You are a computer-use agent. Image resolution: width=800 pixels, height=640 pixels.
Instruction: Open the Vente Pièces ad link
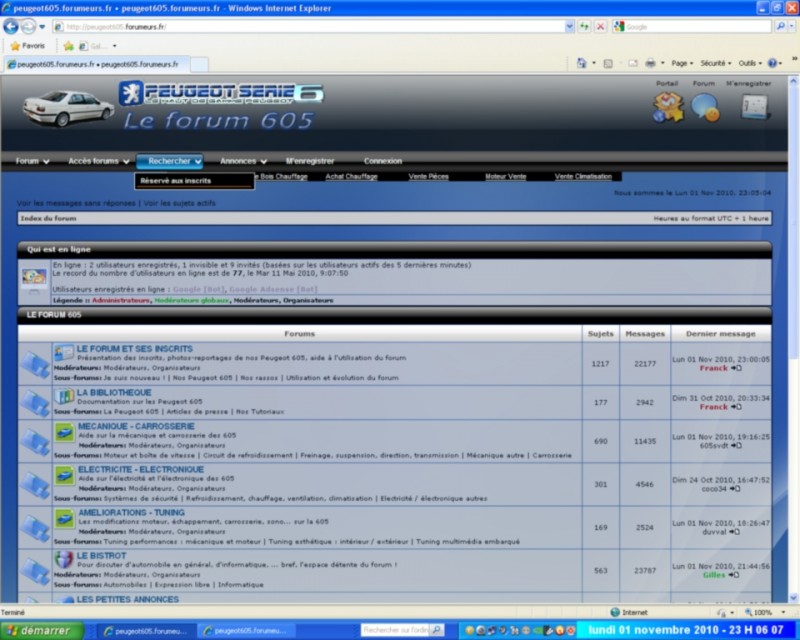(x=429, y=177)
